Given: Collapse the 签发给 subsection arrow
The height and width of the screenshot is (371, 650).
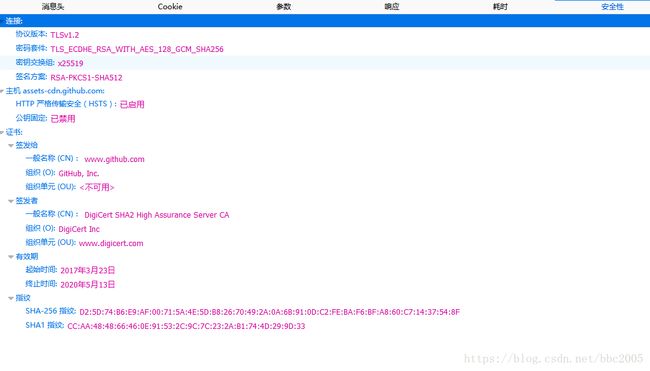Looking at the screenshot, I should (x=11, y=145).
